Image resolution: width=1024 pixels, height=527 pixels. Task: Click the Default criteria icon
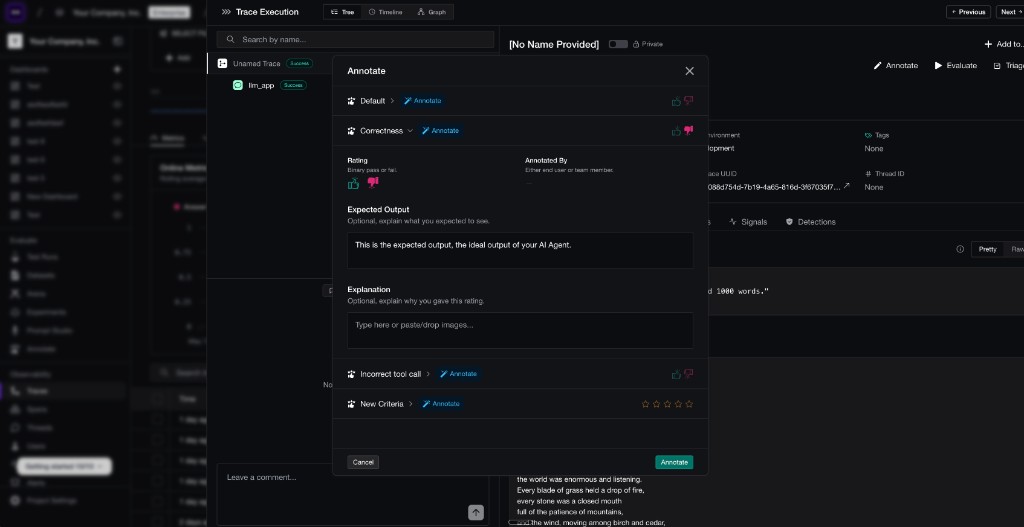[351, 101]
